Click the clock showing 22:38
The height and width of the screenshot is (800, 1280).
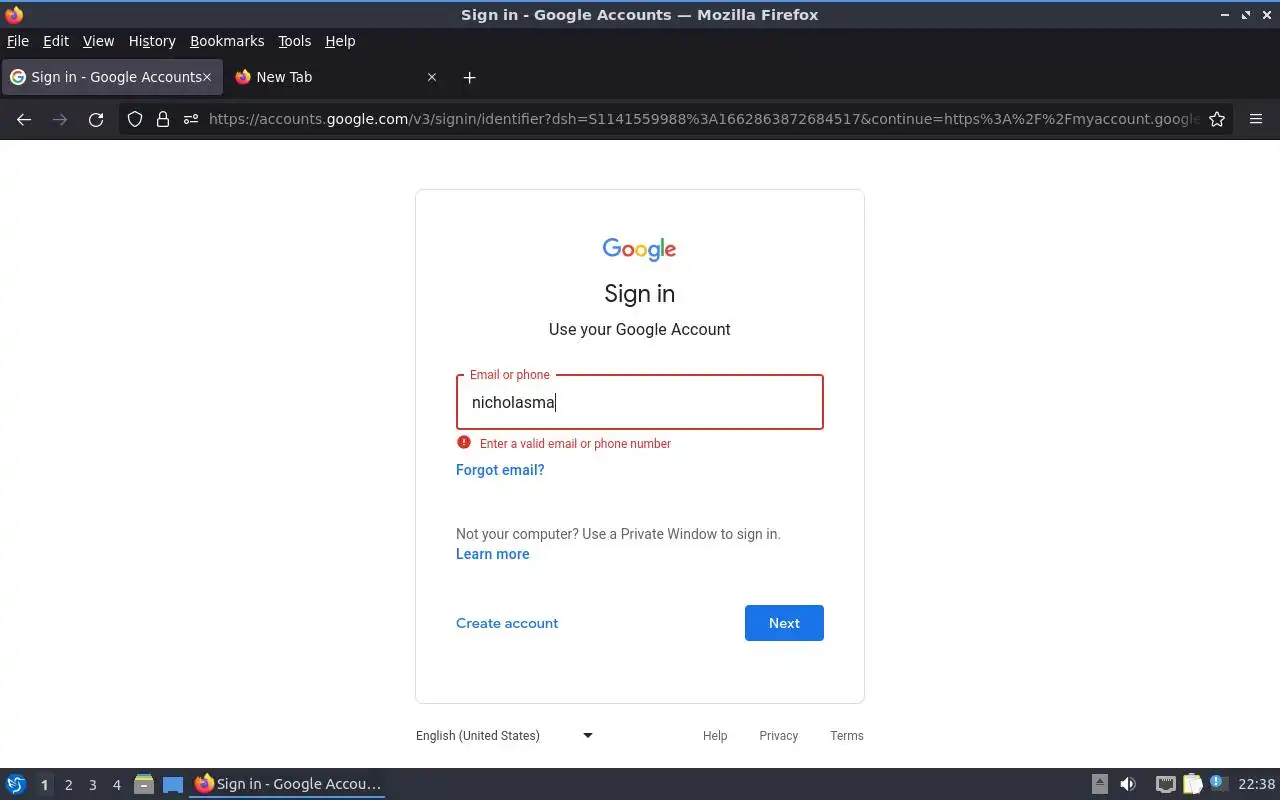coord(1256,784)
